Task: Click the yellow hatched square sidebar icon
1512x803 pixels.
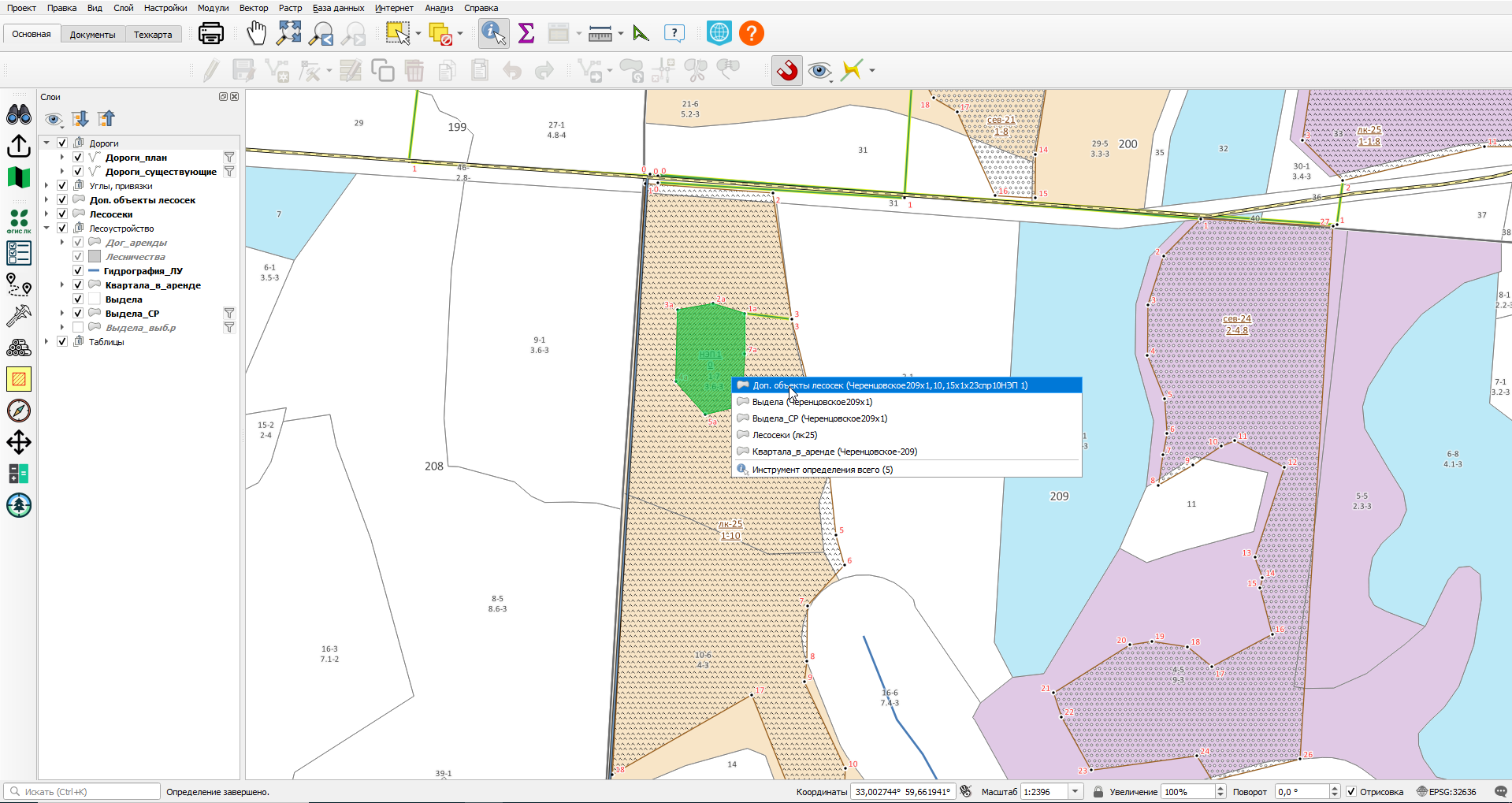Action: coord(19,379)
